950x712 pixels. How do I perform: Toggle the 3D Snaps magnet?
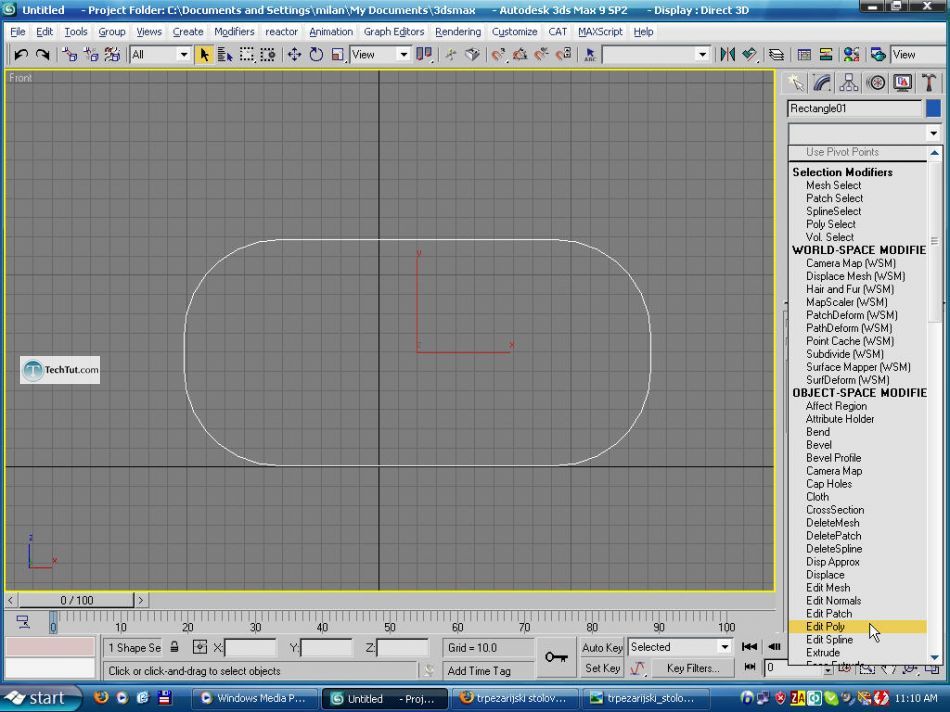pyautogui.click(x=498, y=55)
